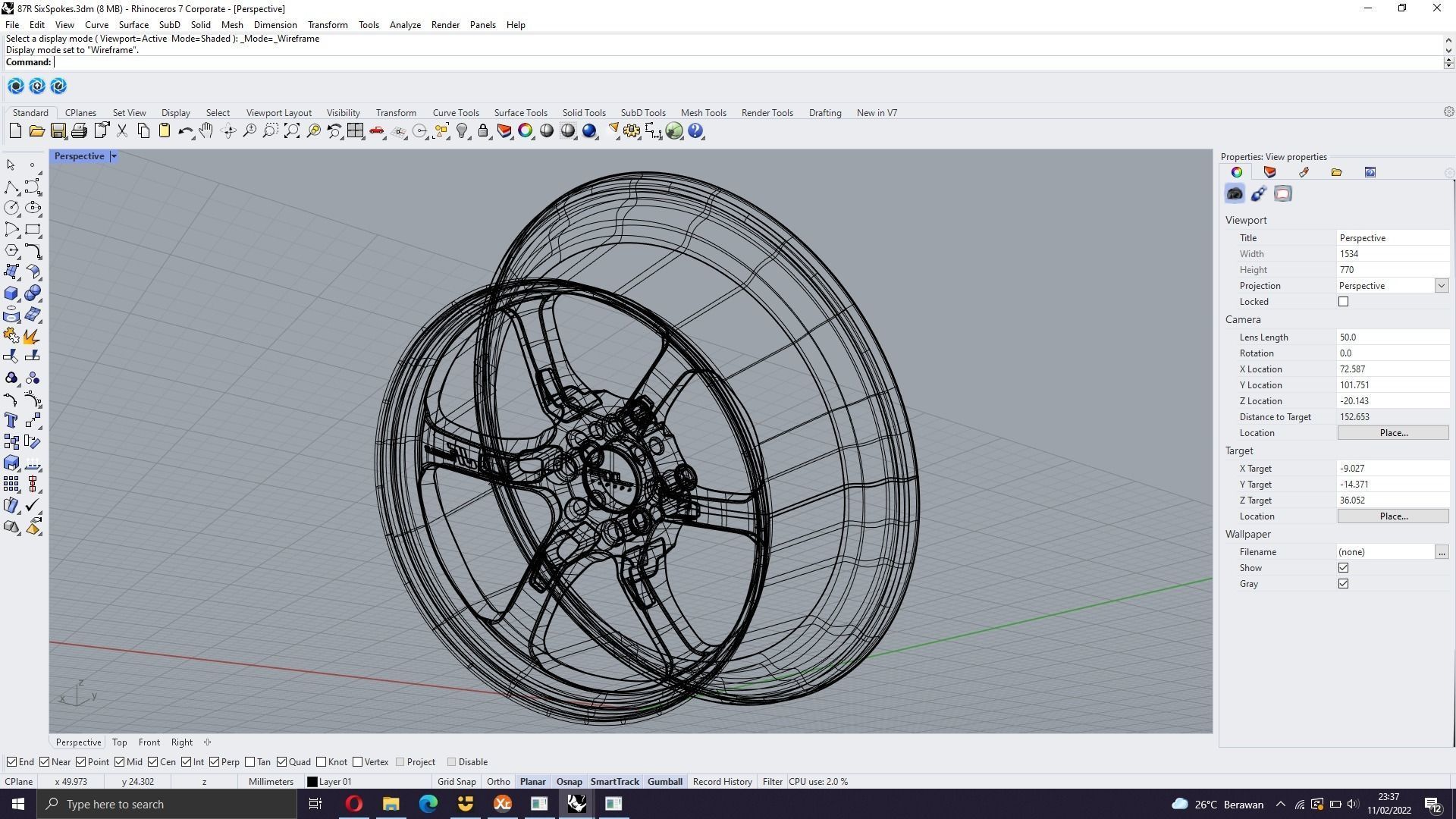This screenshot has width=1456, height=819.
Task: Open the Millimeters units pane
Action: [x=271, y=782]
